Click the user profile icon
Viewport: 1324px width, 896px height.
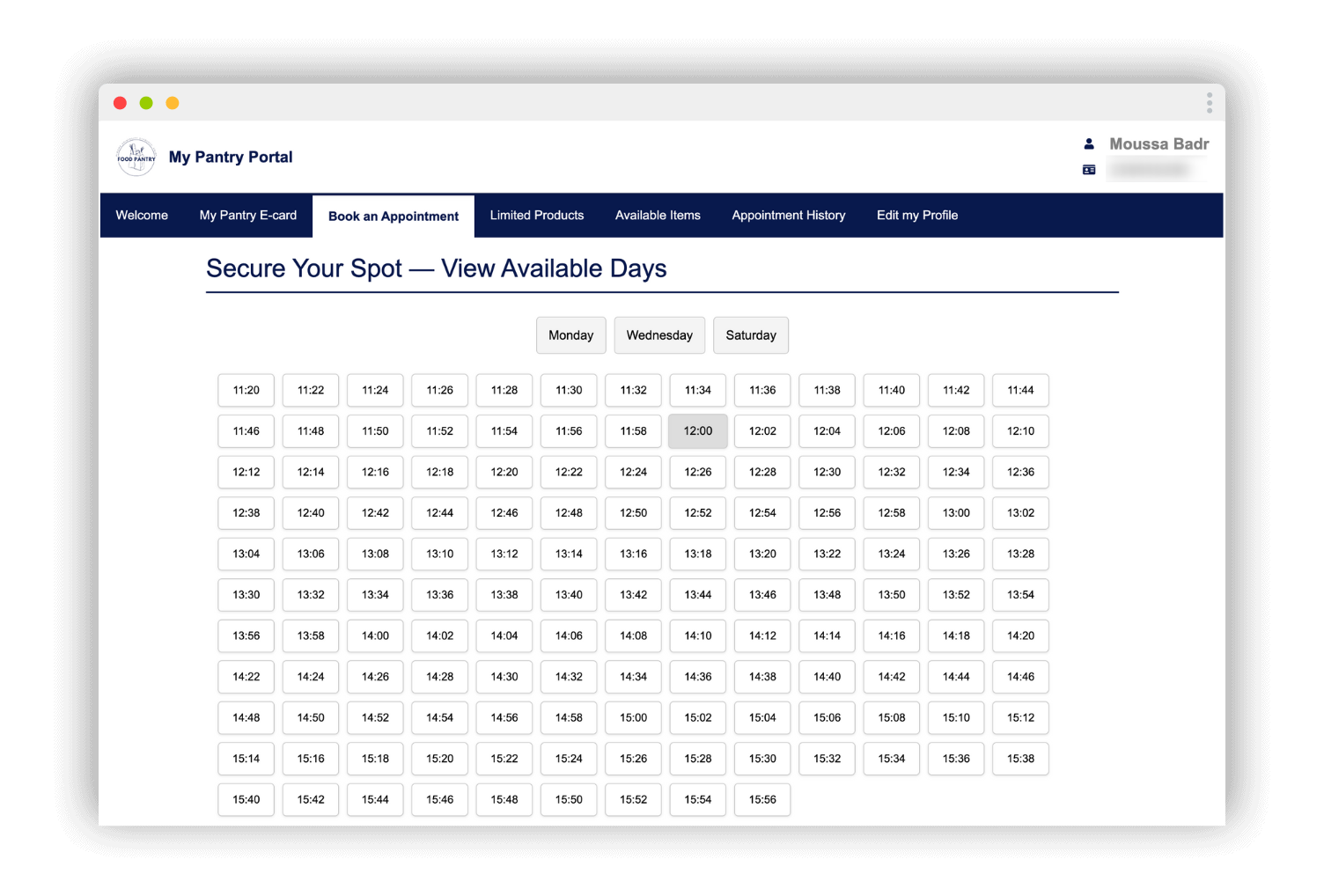pos(1089,143)
